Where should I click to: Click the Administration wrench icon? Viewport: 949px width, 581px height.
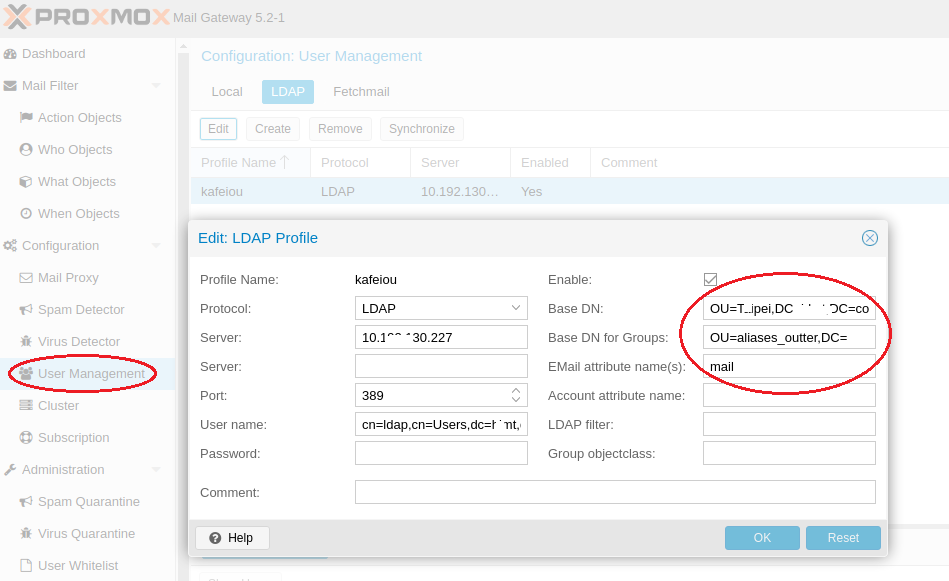tap(10, 470)
